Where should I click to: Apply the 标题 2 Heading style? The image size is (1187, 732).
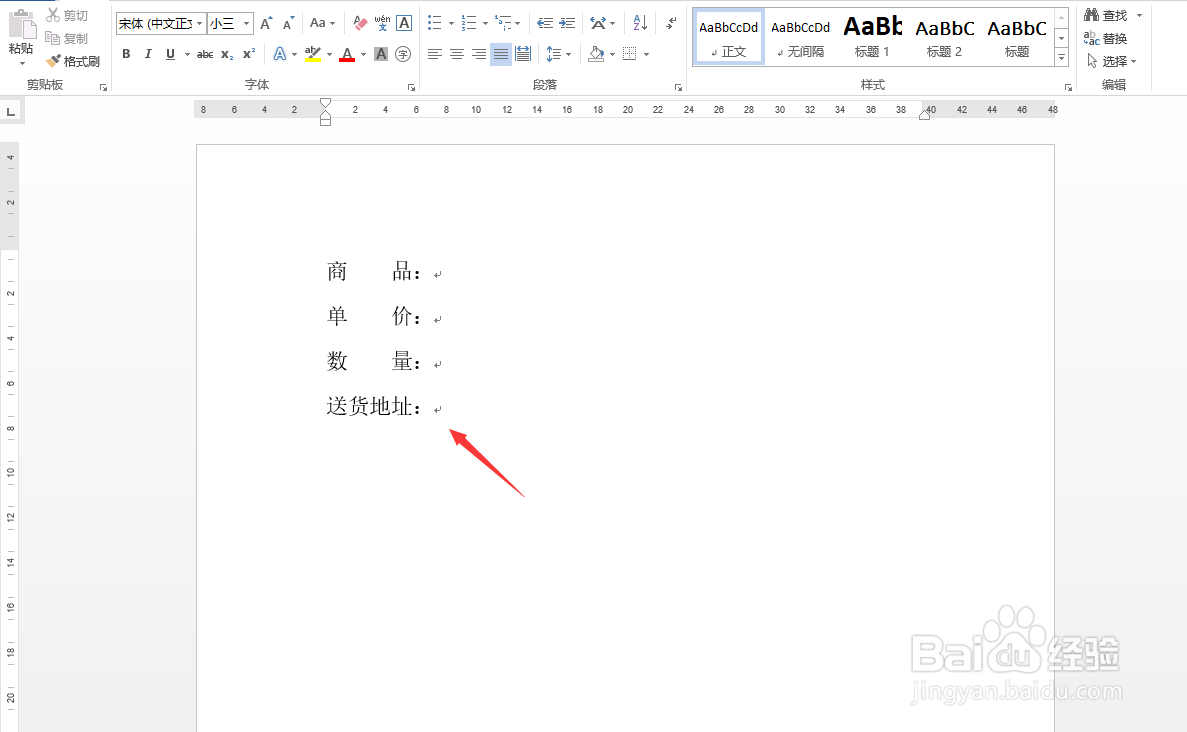point(944,37)
